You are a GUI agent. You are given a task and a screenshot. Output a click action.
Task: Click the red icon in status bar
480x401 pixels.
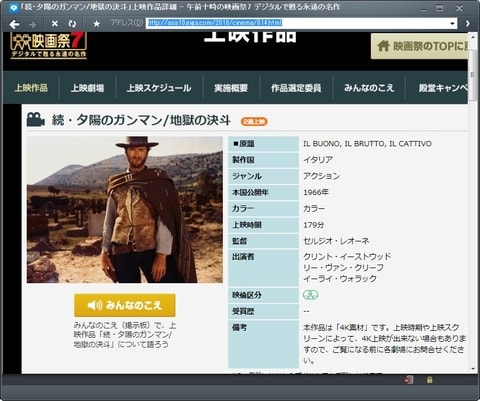(409, 380)
